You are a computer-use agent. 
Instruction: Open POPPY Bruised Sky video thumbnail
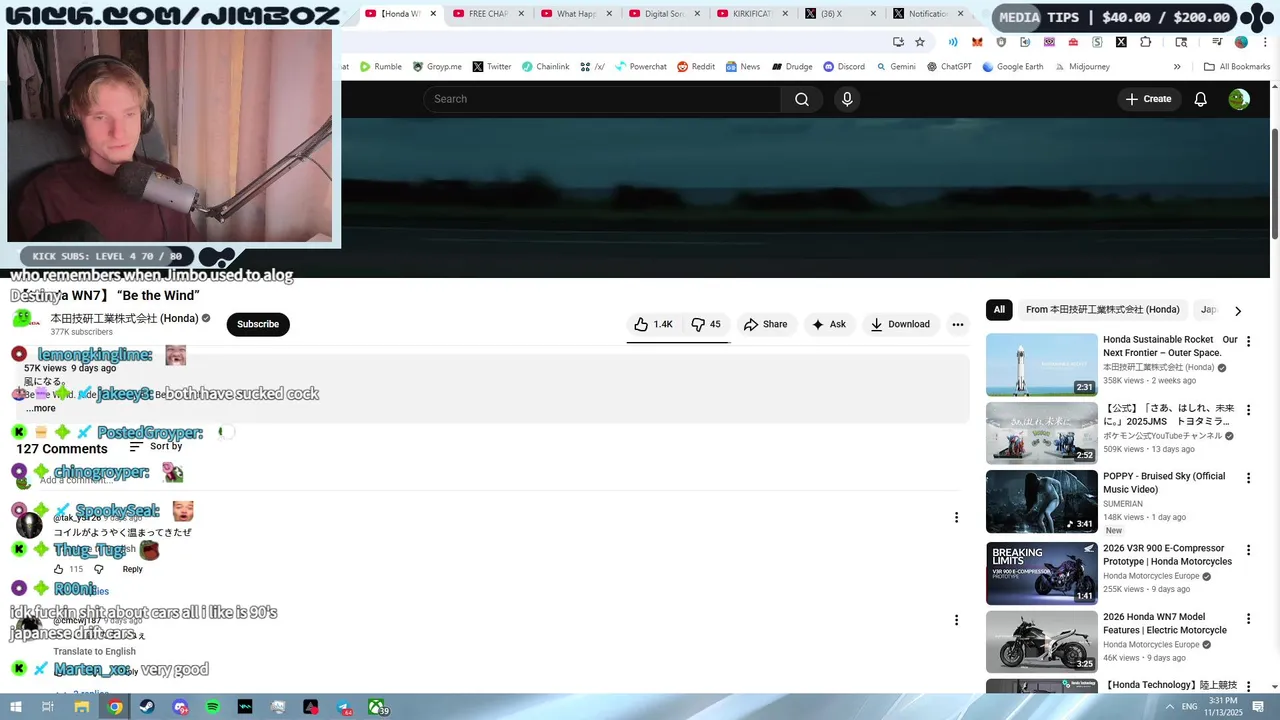[1042, 502]
